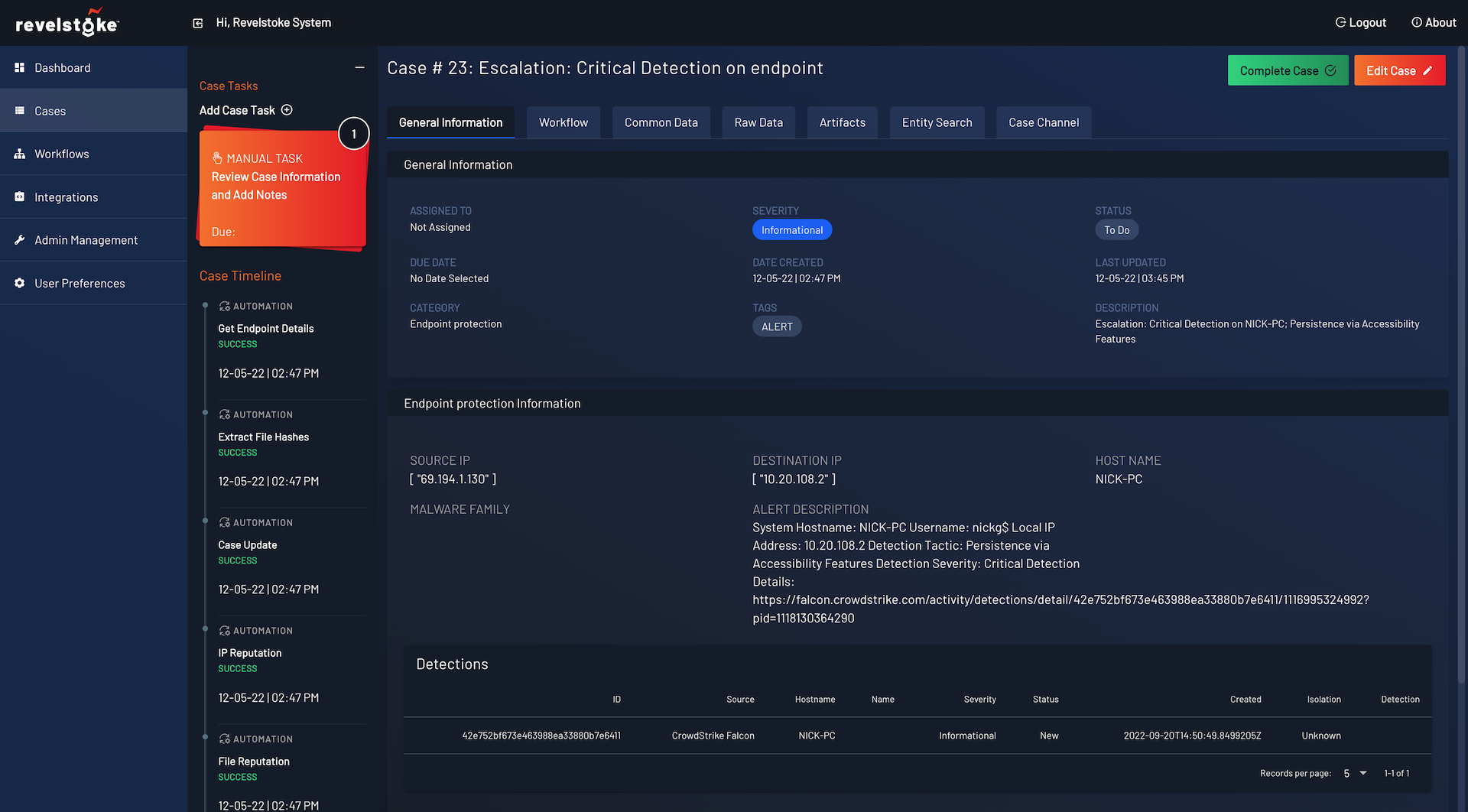Click the User Preferences gear icon
Screen dimensions: 1468x812
point(20,284)
